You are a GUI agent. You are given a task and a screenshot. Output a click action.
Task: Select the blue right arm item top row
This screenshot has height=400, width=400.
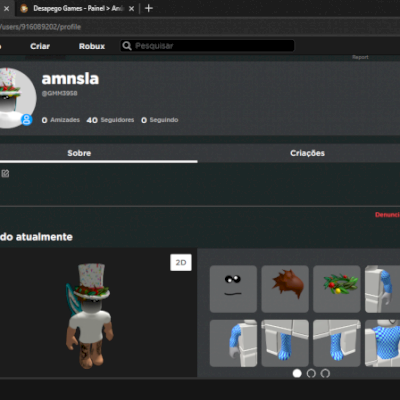point(382,289)
